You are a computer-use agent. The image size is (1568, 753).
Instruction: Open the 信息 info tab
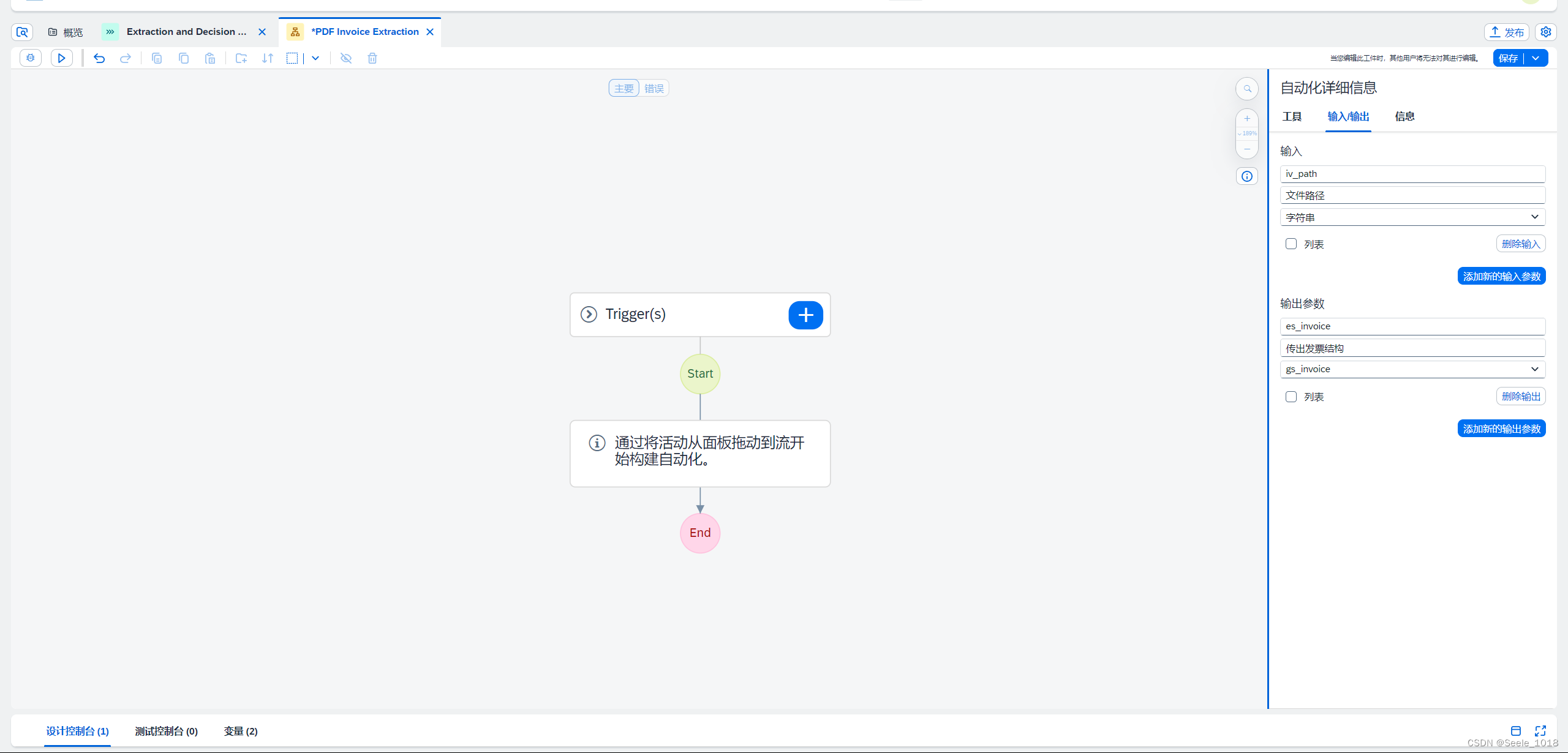coord(1404,116)
